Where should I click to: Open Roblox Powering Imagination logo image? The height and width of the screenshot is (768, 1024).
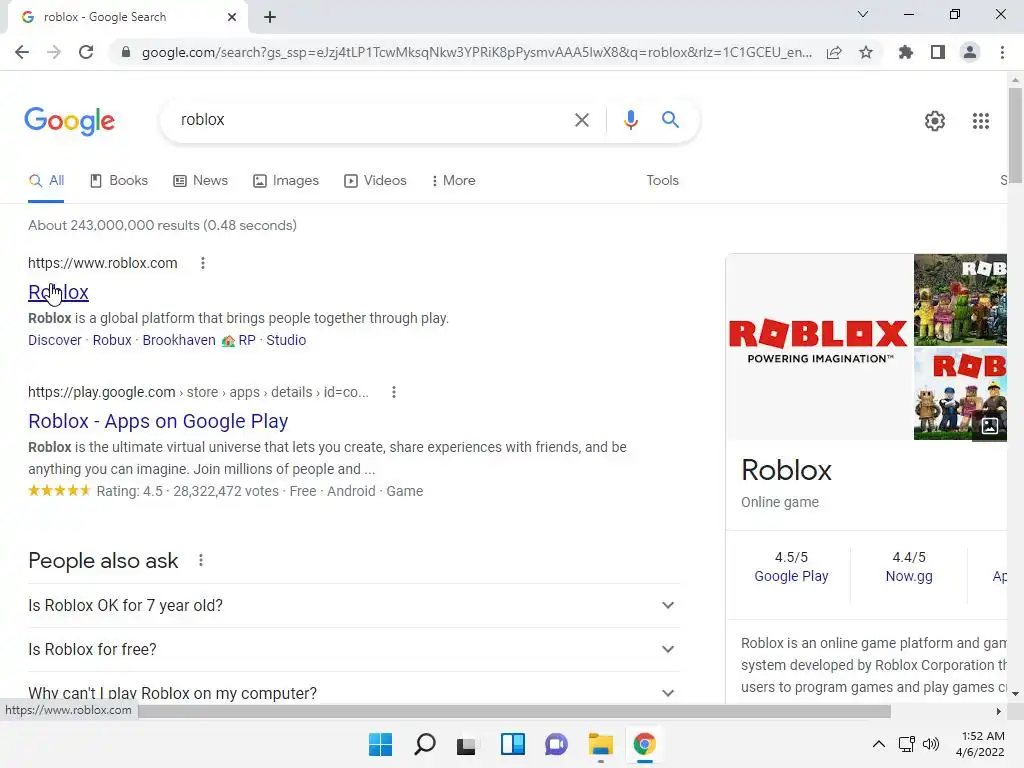pos(819,346)
